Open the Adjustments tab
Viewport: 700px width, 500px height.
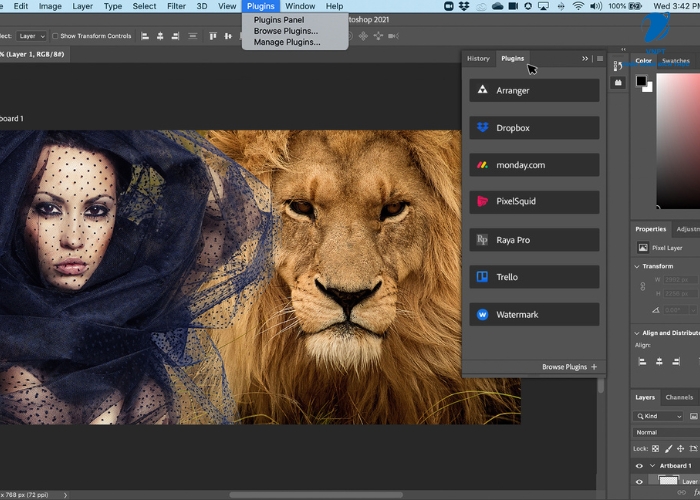click(x=688, y=229)
